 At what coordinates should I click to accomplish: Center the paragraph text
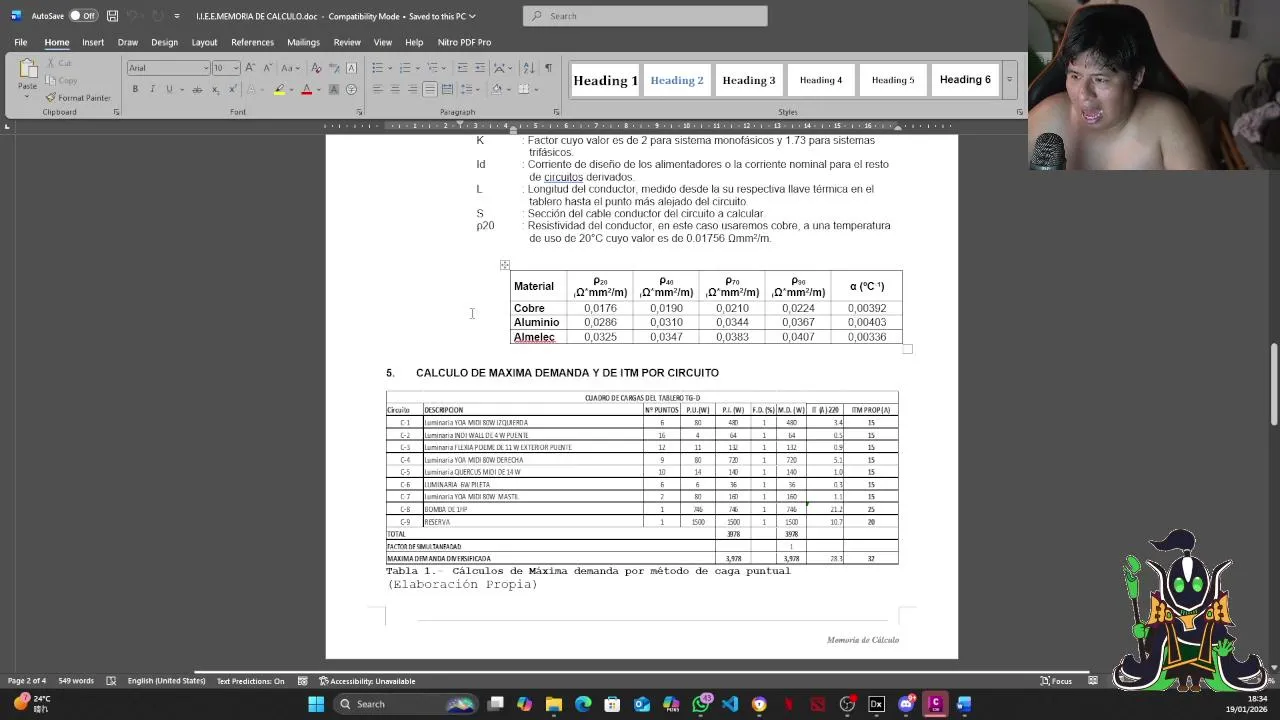(x=395, y=89)
